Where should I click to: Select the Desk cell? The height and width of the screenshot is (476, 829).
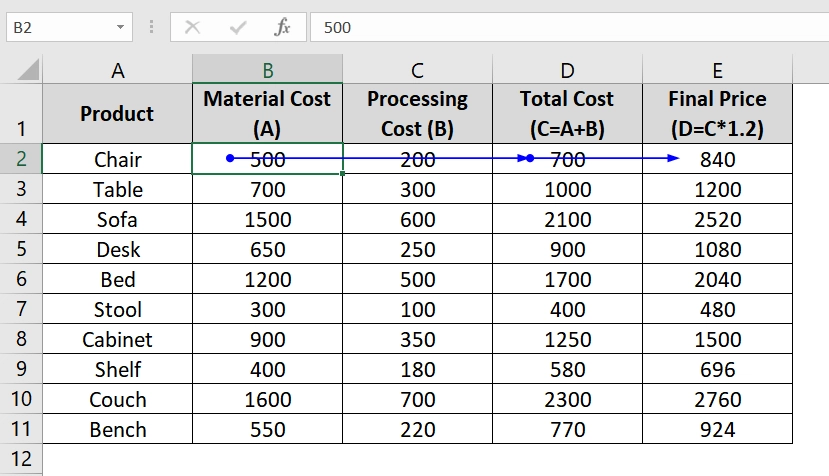[x=117, y=249]
